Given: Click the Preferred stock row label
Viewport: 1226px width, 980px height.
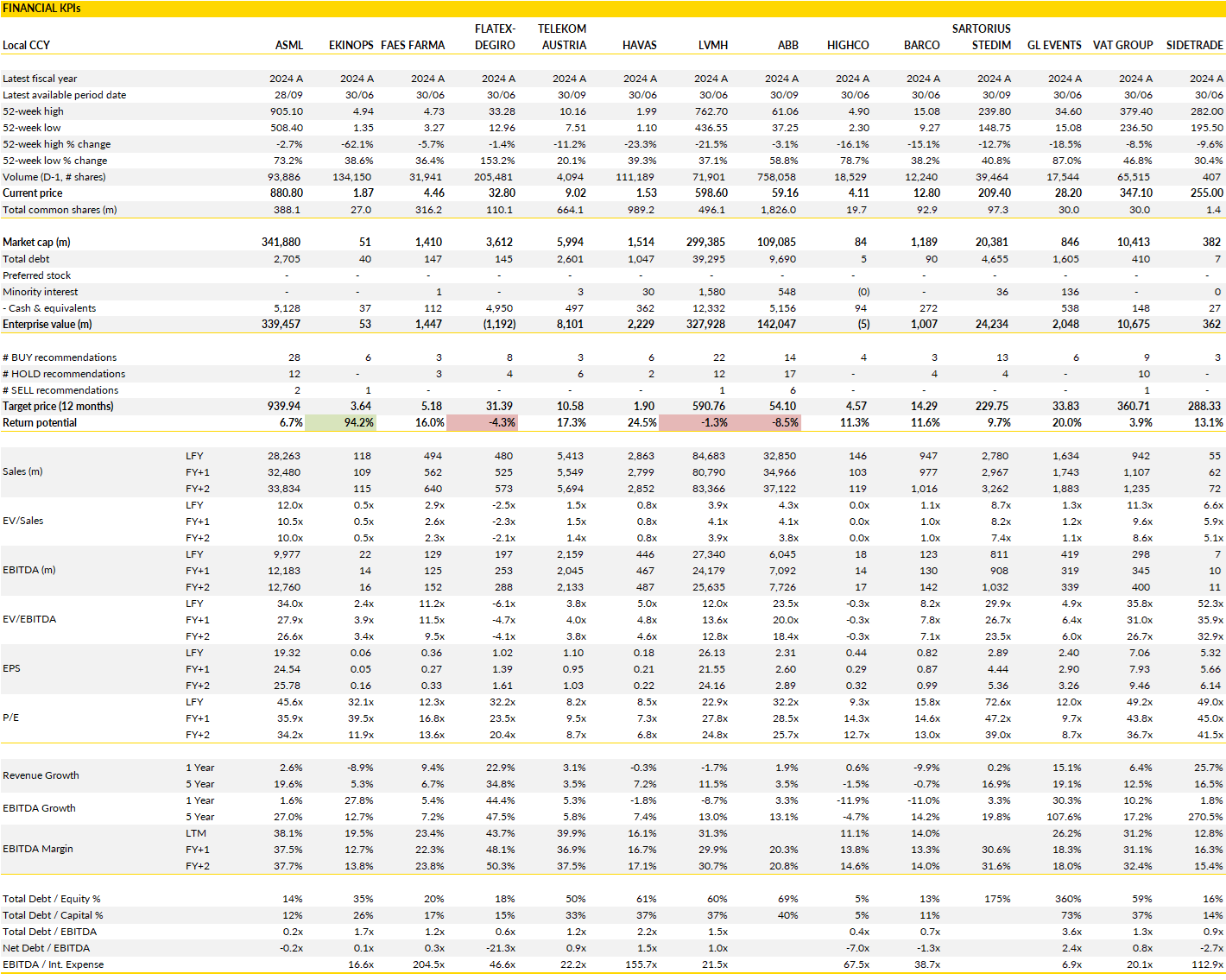Looking at the screenshot, I should [x=37, y=275].
